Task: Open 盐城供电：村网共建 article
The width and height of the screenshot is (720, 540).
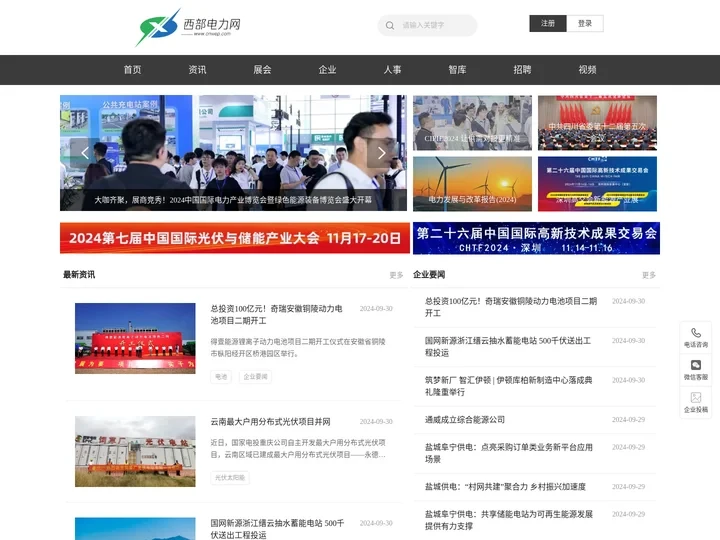Action: [x=505, y=487]
